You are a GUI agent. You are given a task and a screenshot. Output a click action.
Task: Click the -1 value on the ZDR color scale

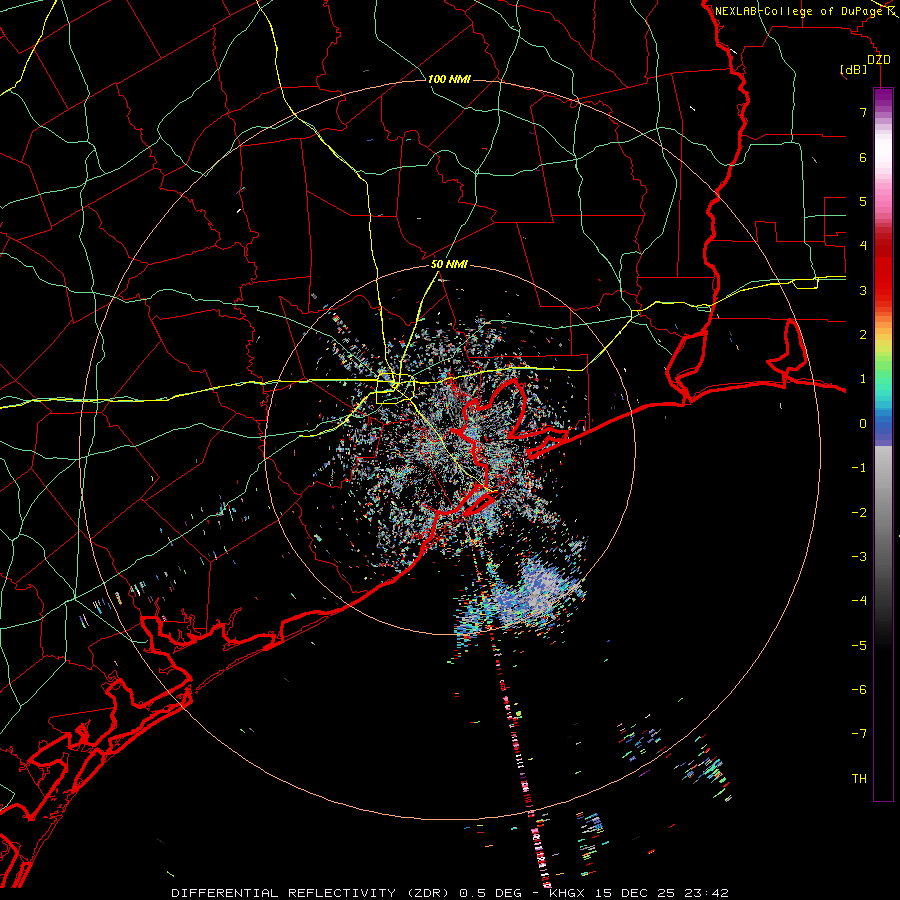859,468
